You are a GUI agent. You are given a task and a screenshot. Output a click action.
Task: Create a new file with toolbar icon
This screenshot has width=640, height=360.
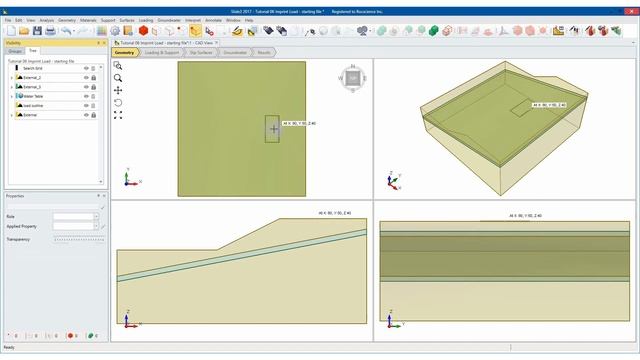pyautogui.click(x=11, y=31)
